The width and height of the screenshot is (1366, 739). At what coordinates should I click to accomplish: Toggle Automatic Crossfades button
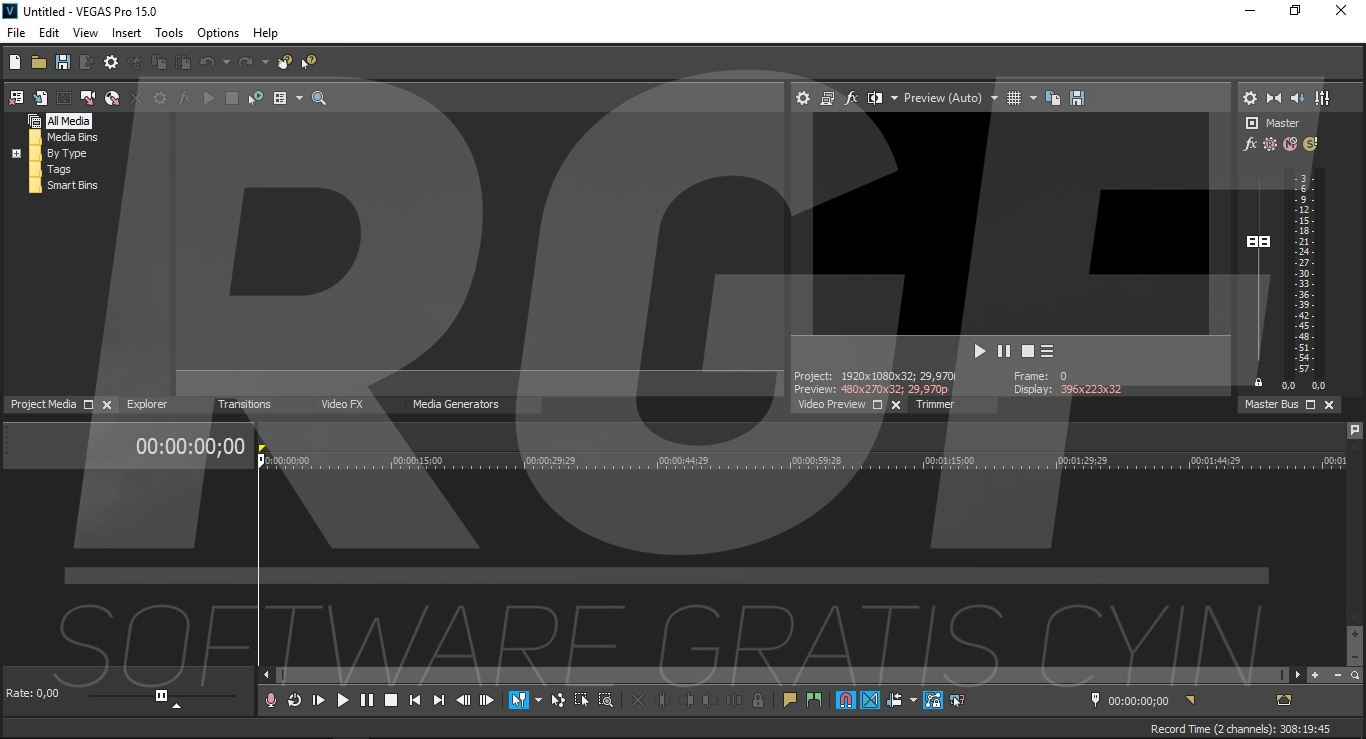870,700
